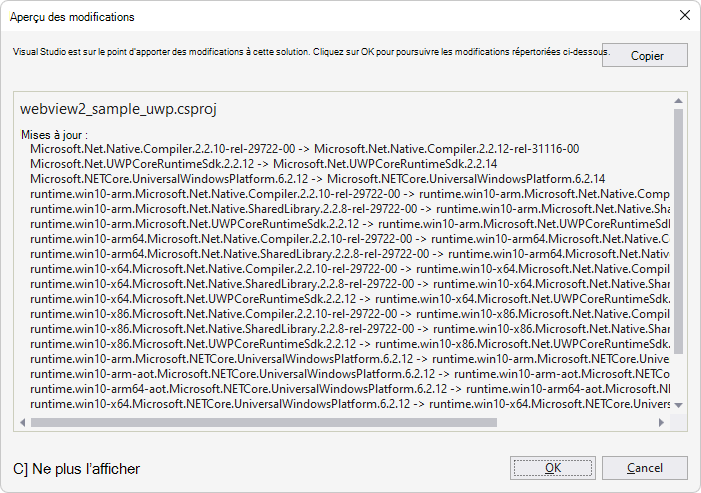This screenshot has height=493, width=701.
Task: Click the vertical scrollbar up arrow
Action: [x=678, y=101]
